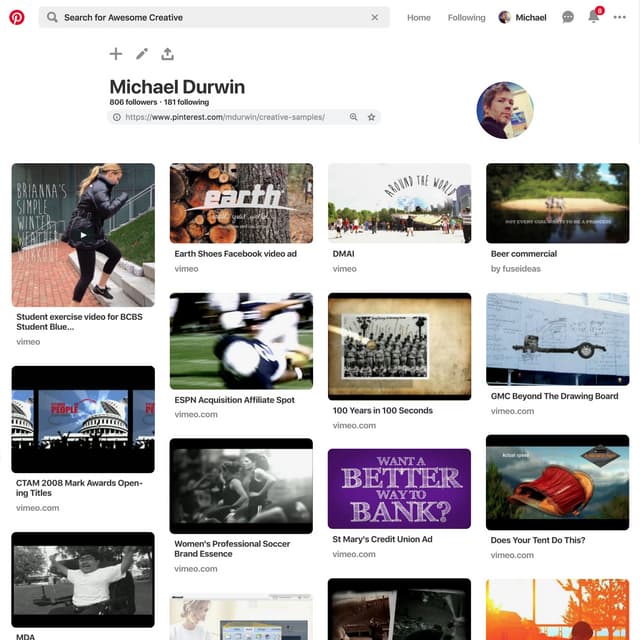Click '806 followers' text
The image size is (640, 640).
133,102
